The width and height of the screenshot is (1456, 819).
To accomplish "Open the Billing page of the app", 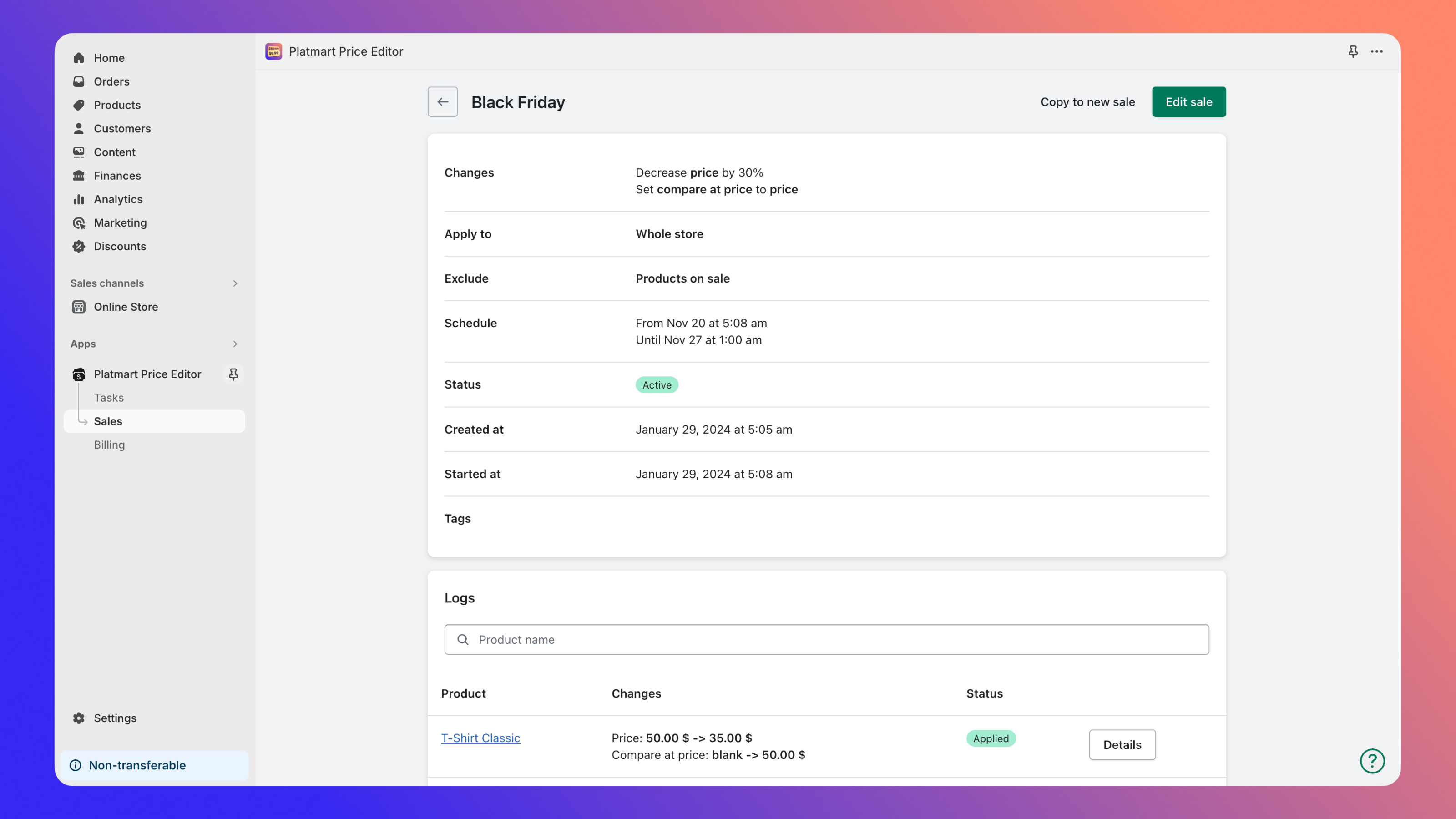I will pyautogui.click(x=109, y=445).
